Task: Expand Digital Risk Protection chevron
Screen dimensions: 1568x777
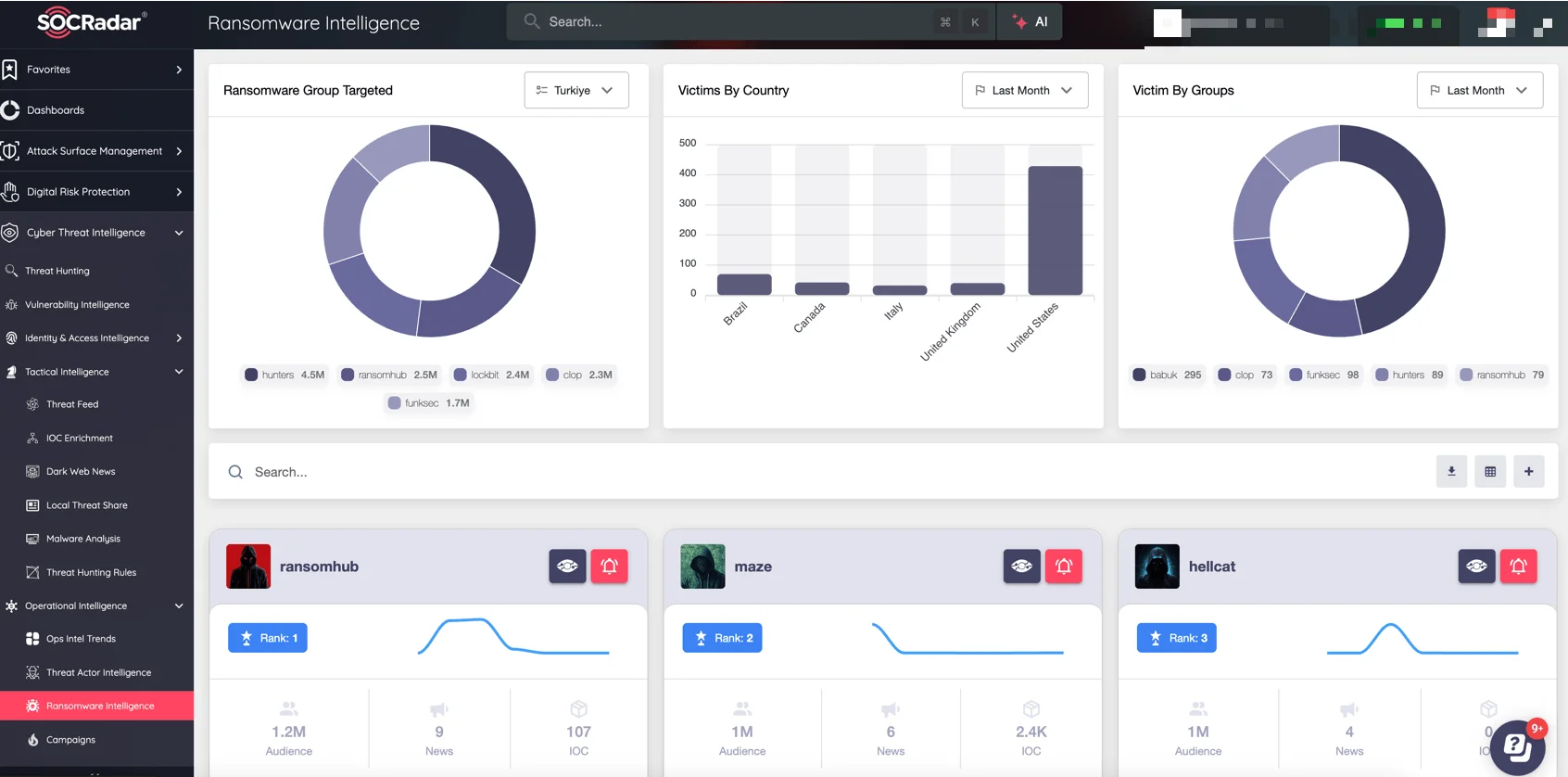Action: (179, 192)
